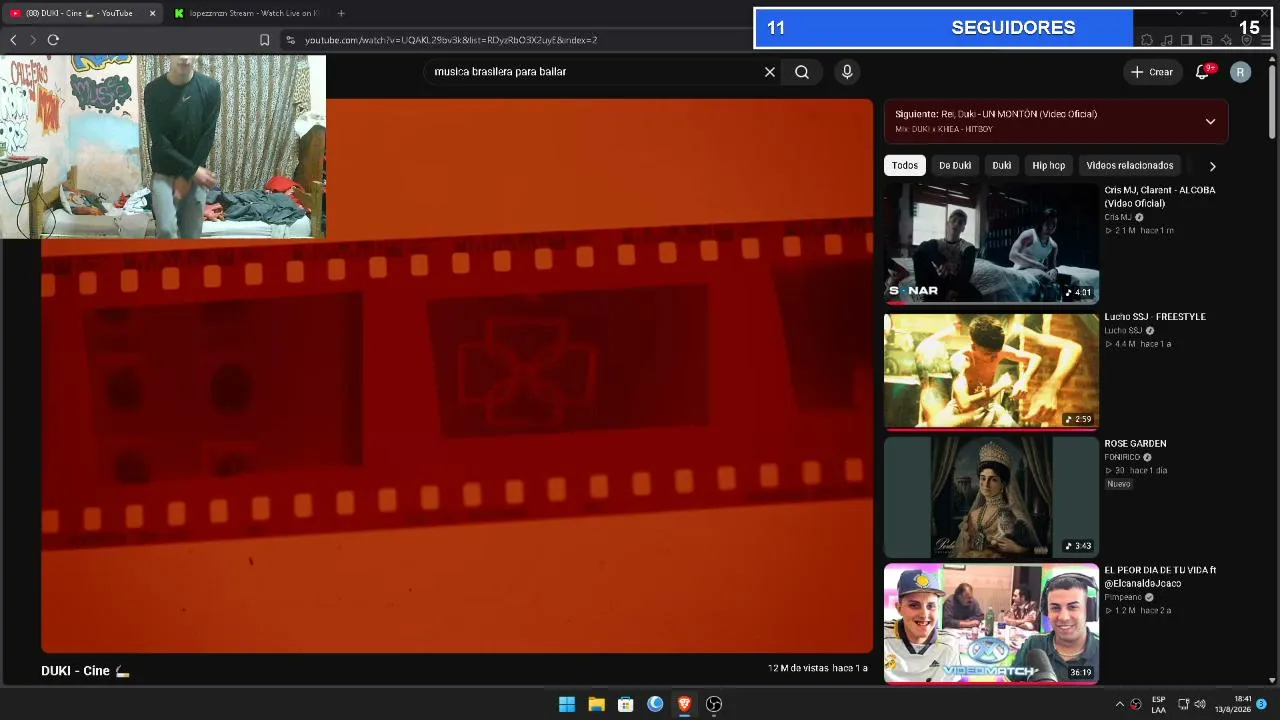The height and width of the screenshot is (720, 1280).
Task: Open the taskbar notification count badge
Action: [1262, 704]
